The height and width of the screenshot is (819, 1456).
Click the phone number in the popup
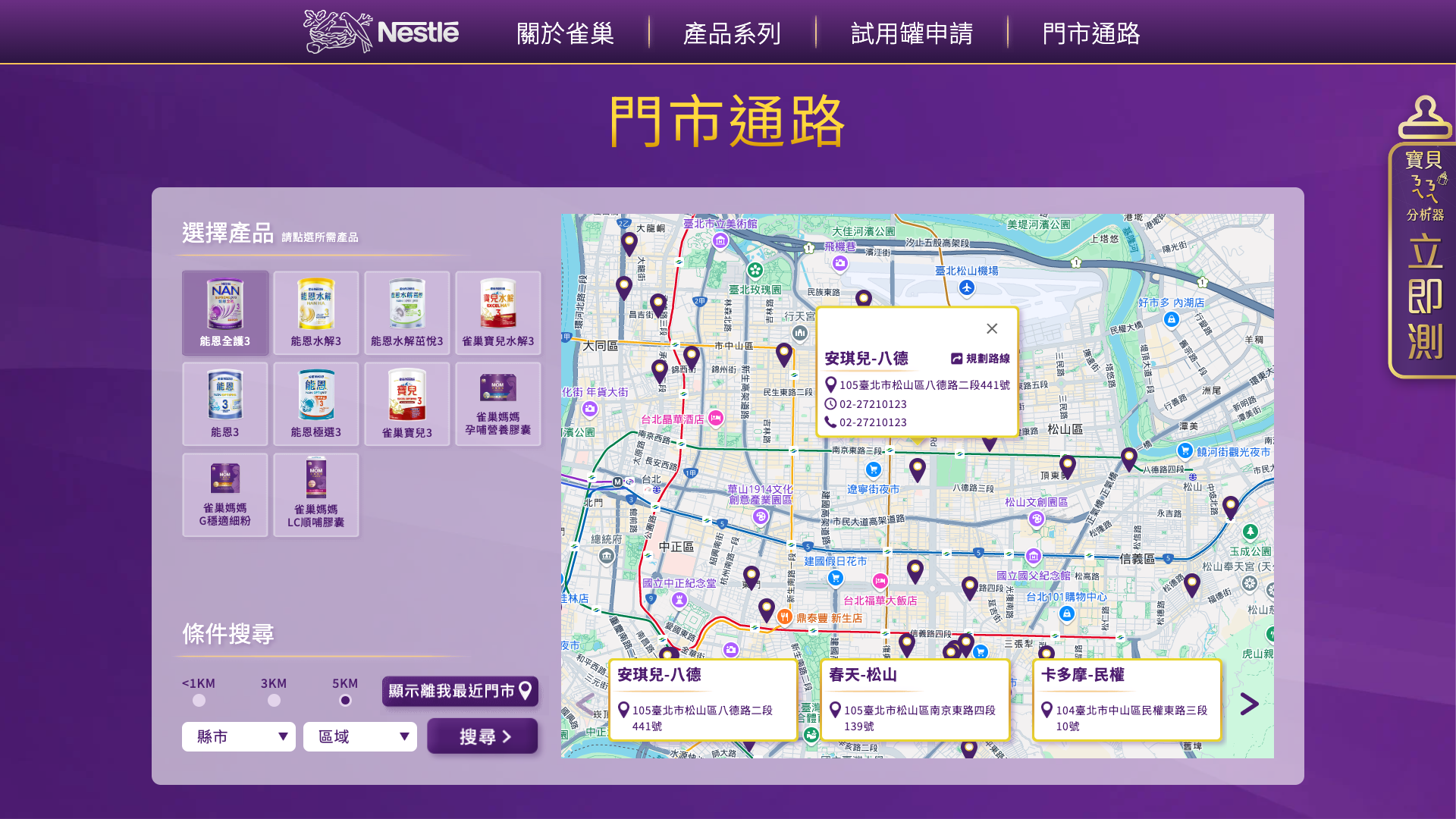pos(873,422)
